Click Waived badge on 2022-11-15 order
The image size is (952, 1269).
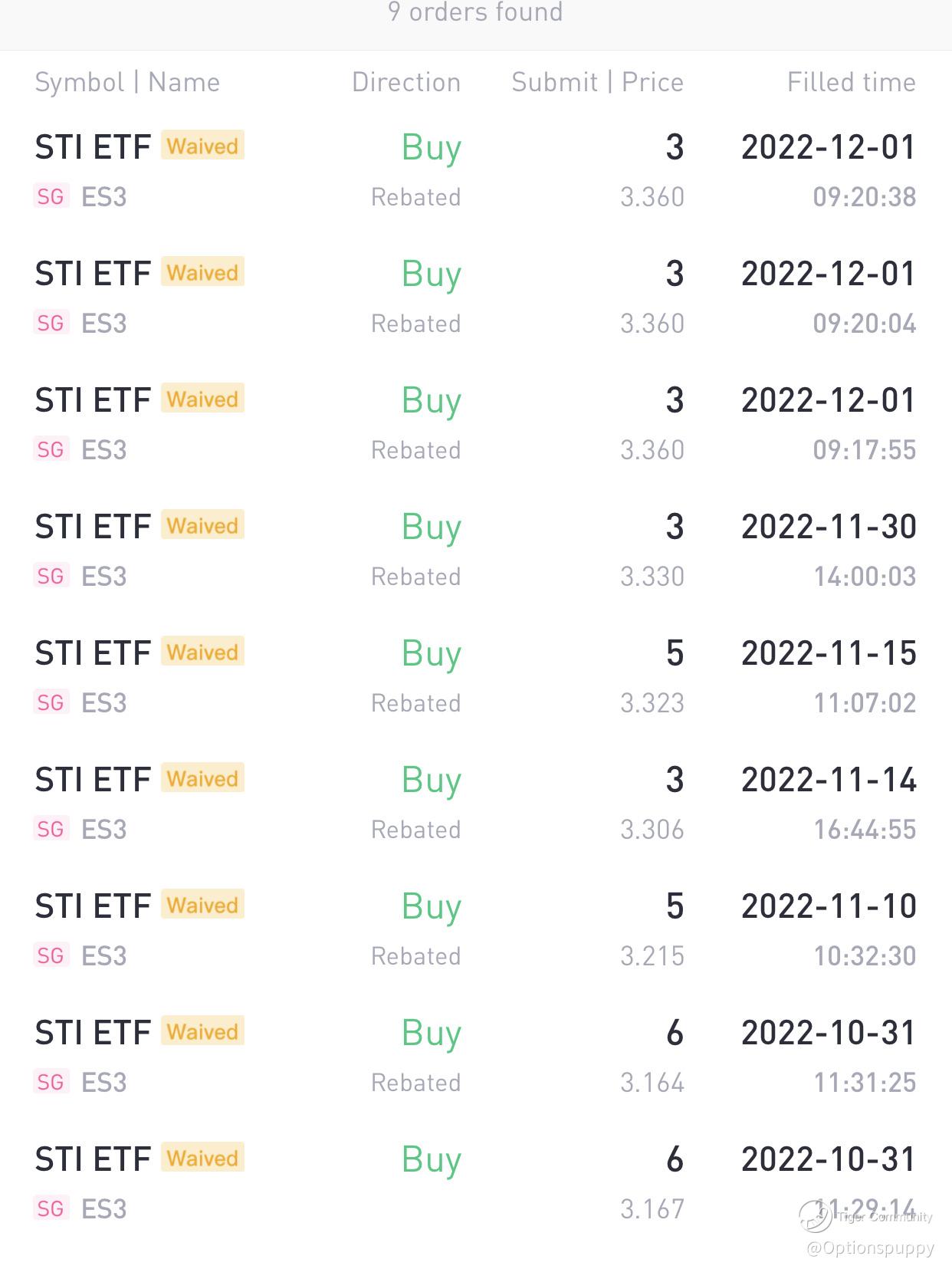pyautogui.click(x=202, y=652)
